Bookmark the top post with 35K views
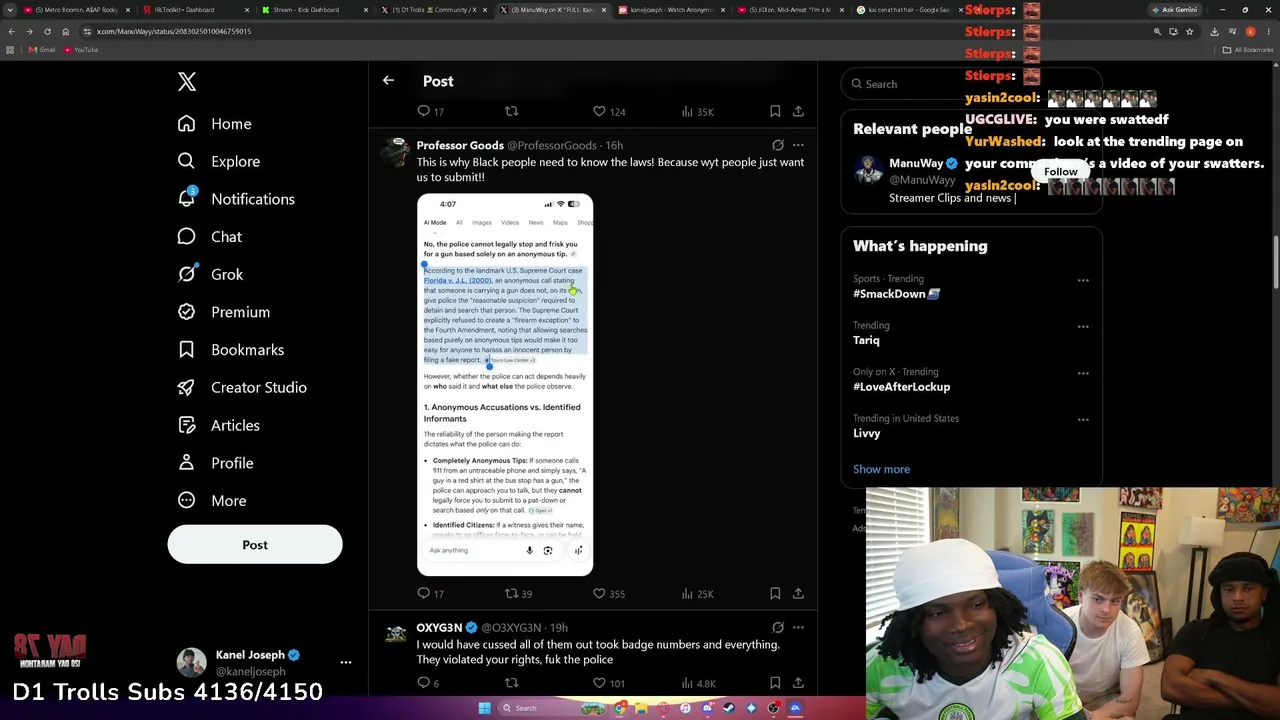Screen dimensions: 1280x720 [775, 111]
